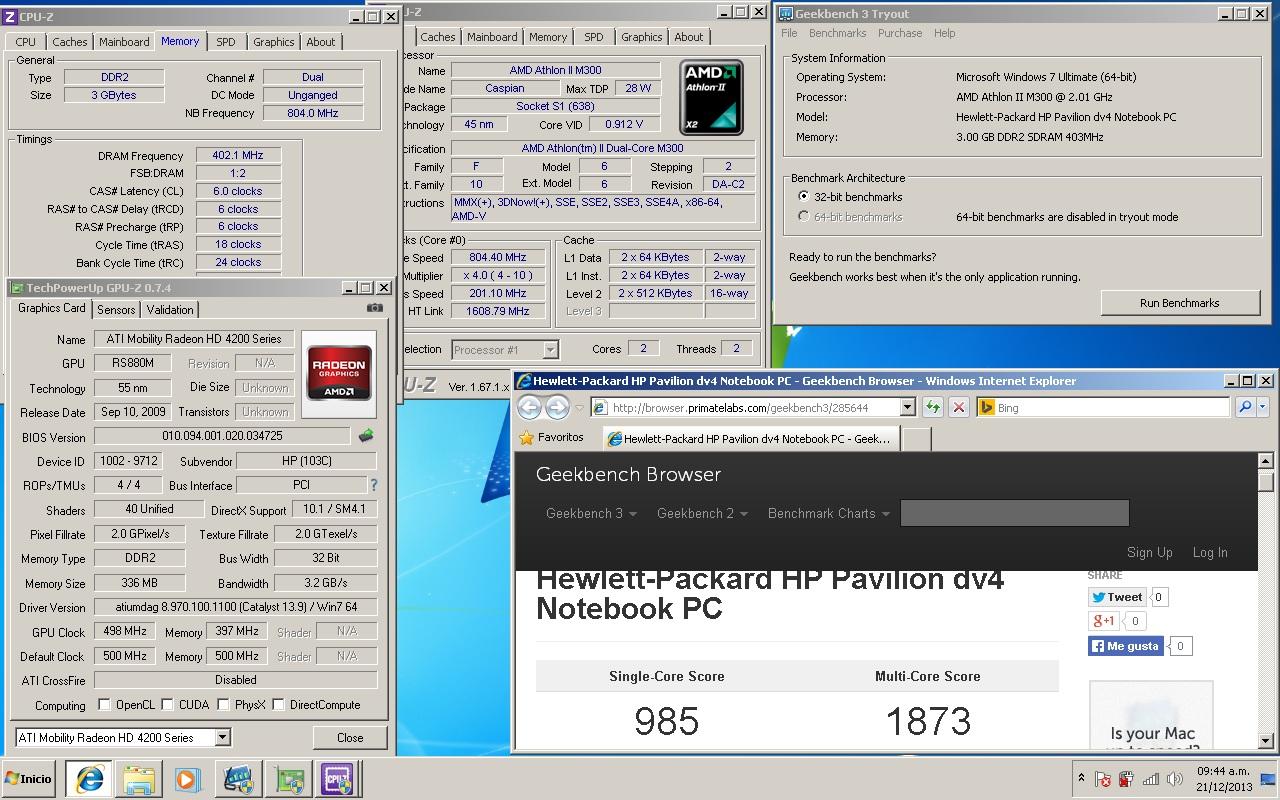
Task: Expand the Benchmark Charts navigation dropdown
Action: [828, 513]
